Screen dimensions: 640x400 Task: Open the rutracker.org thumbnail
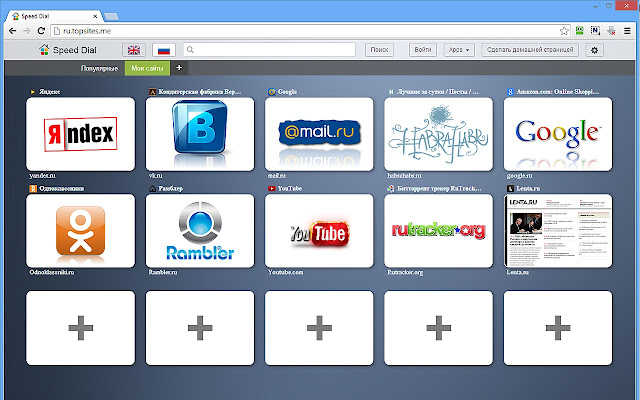438,231
